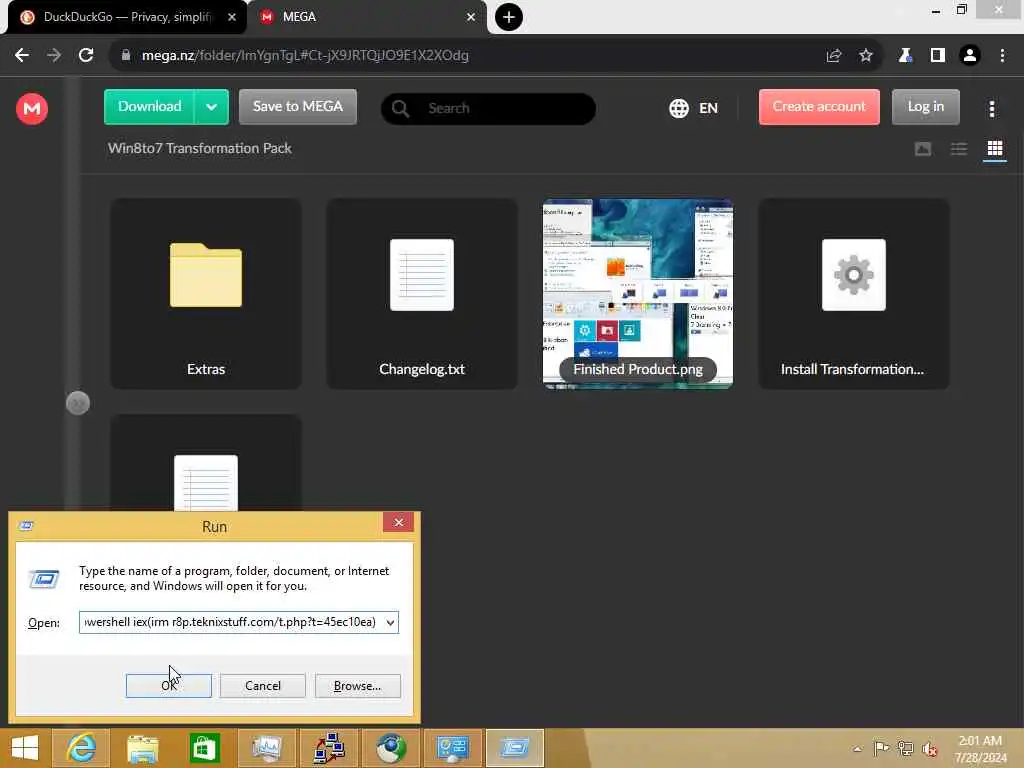Click OK in the Run dialog
This screenshot has height=768, width=1024.
coord(168,686)
